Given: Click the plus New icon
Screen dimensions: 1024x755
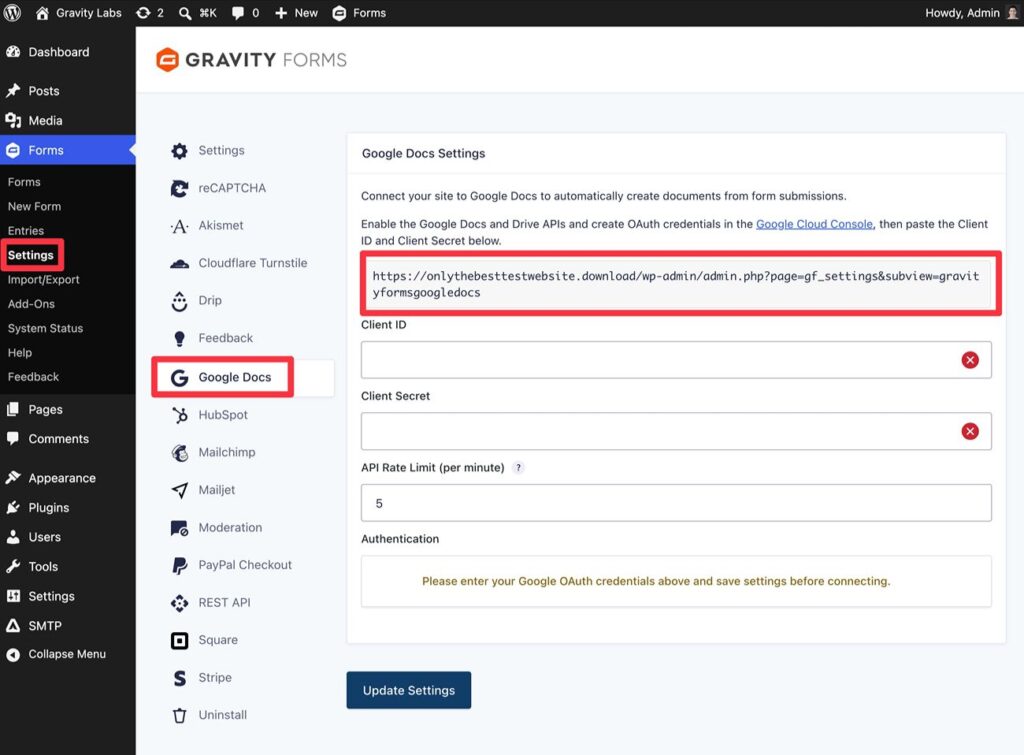Looking at the screenshot, I should 281,13.
